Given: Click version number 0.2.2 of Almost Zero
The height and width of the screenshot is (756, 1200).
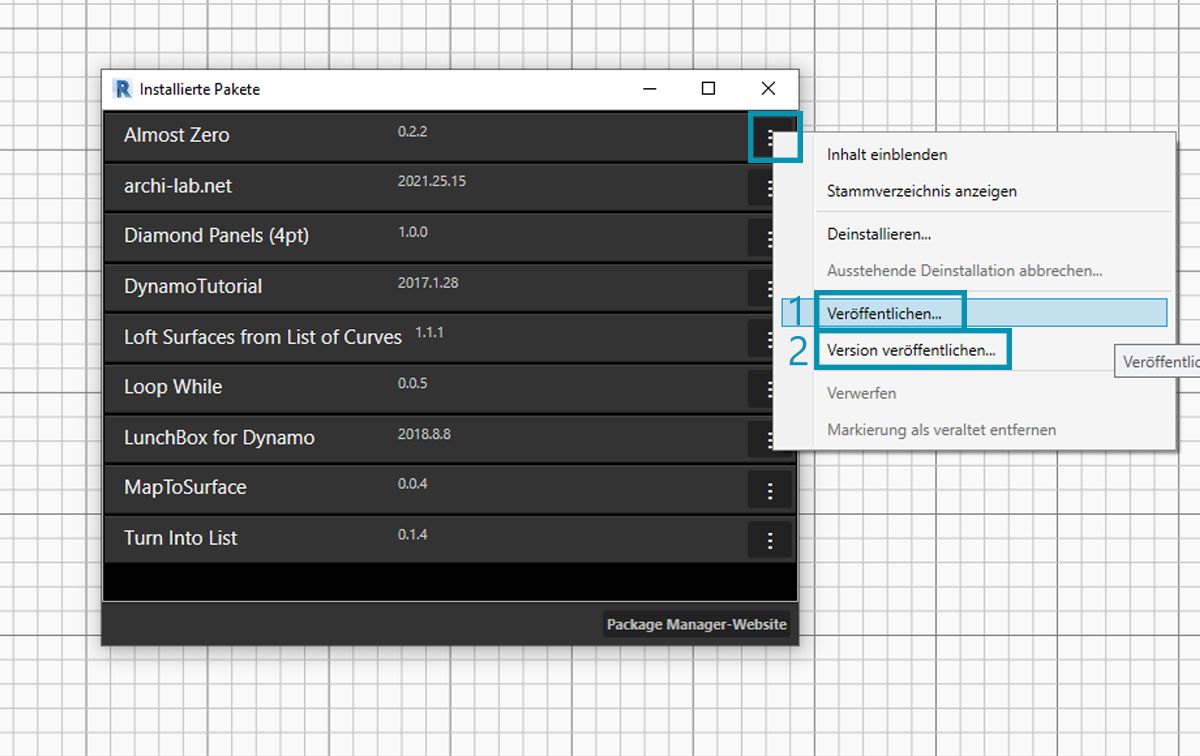Looking at the screenshot, I should (x=413, y=131).
